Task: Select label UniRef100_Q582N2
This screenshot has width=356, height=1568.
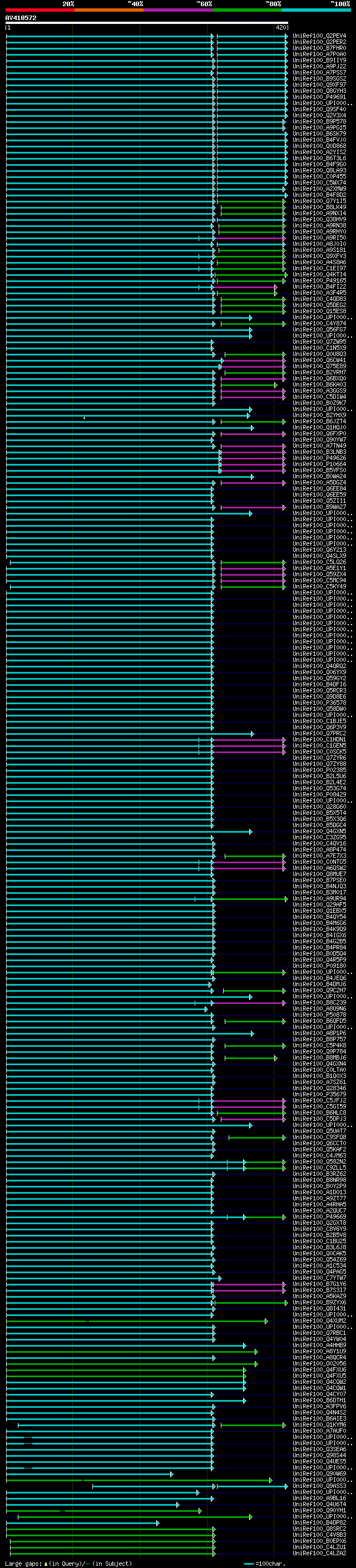Action: click(x=319, y=1161)
